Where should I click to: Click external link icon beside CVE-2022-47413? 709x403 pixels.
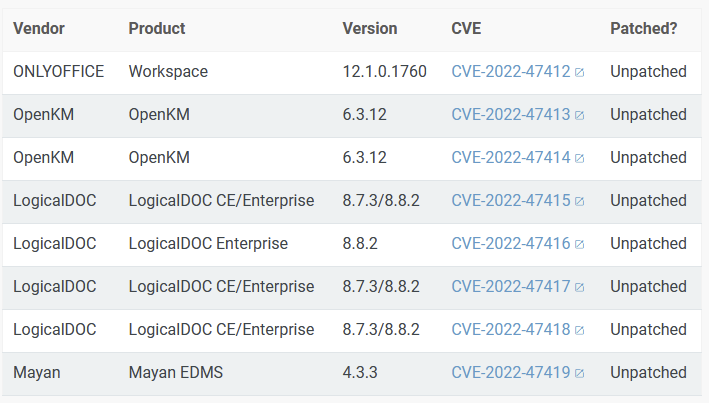click(580, 116)
